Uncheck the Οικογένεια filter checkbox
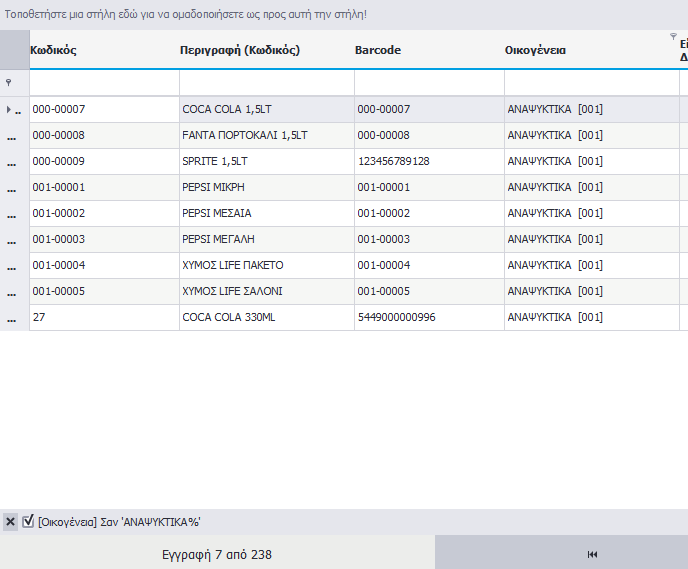The height and width of the screenshot is (569, 688). coord(28,521)
